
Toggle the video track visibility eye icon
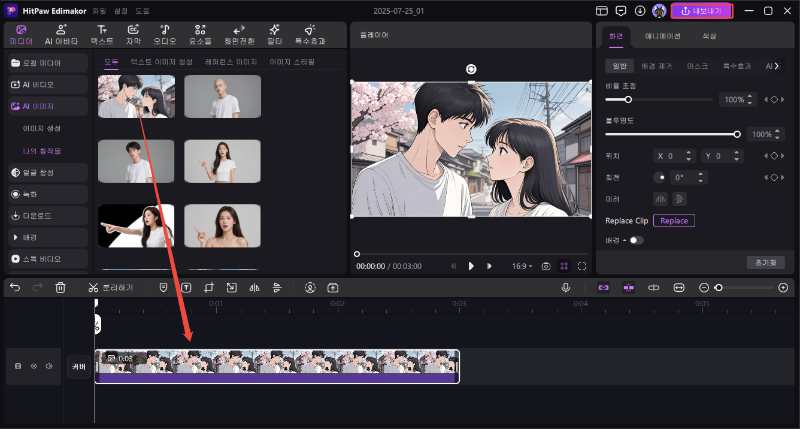click(x=34, y=366)
